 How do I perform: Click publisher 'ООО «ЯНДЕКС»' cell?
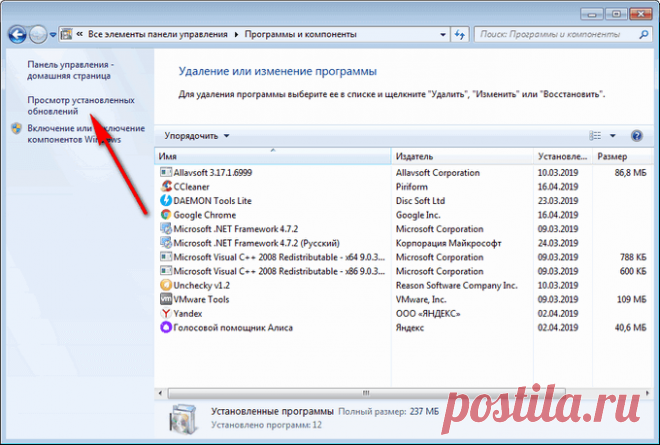click(x=428, y=314)
